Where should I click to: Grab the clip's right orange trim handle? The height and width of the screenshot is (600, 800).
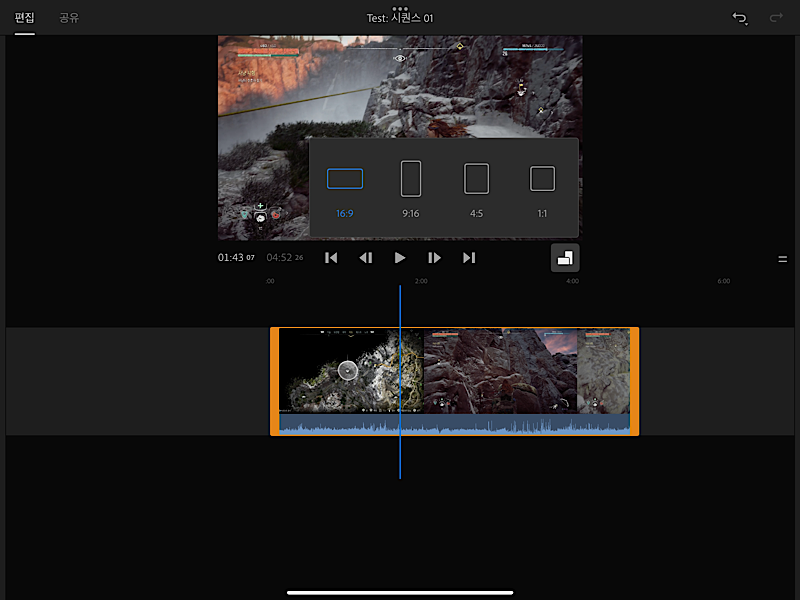[x=635, y=381]
